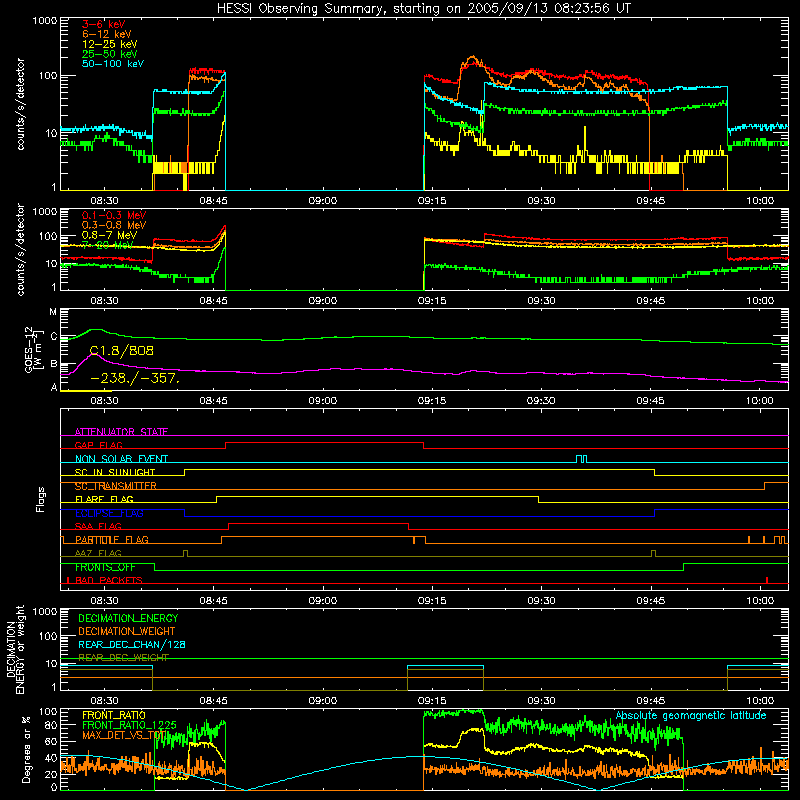Screen dimensions: 800x800
Task: Click the green FRONT_RATIO_1225 legend label
Action: pyautogui.click(x=129, y=725)
